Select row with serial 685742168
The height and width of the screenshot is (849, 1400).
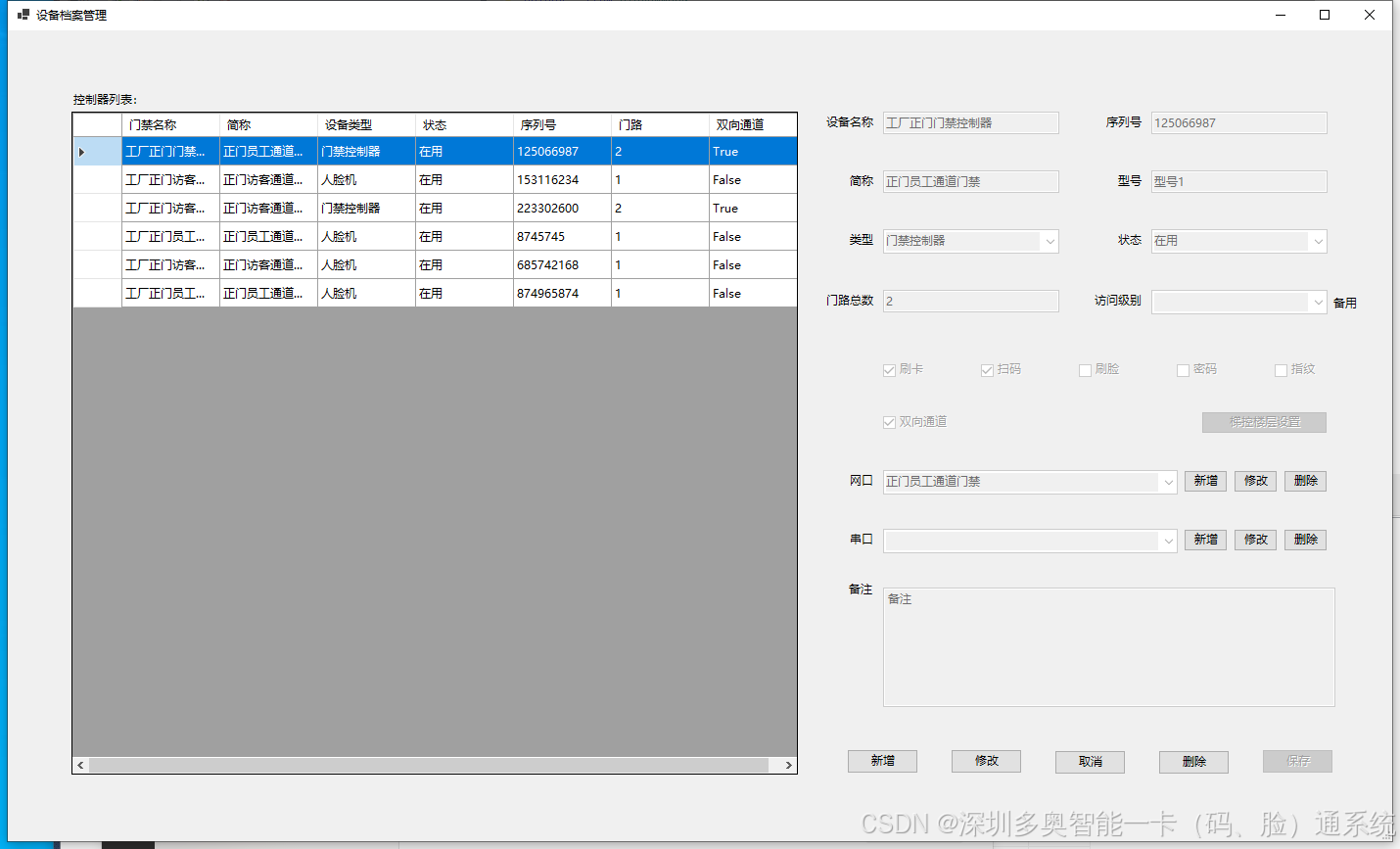[435, 265]
